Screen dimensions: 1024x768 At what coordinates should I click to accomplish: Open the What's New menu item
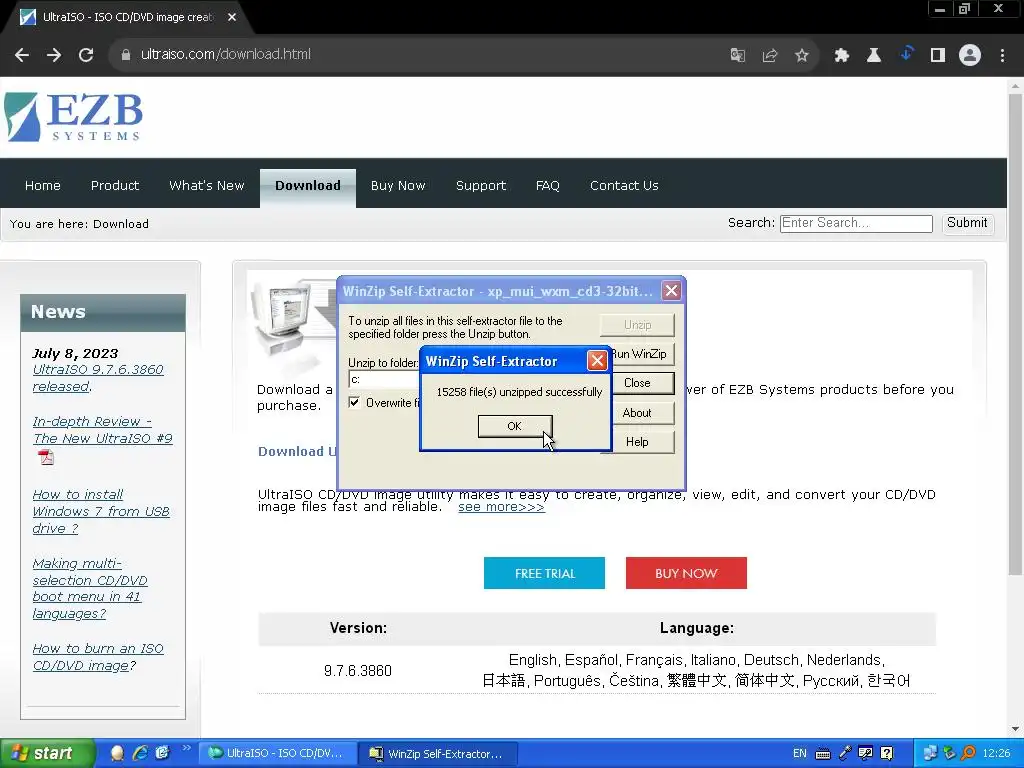click(x=206, y=185)
